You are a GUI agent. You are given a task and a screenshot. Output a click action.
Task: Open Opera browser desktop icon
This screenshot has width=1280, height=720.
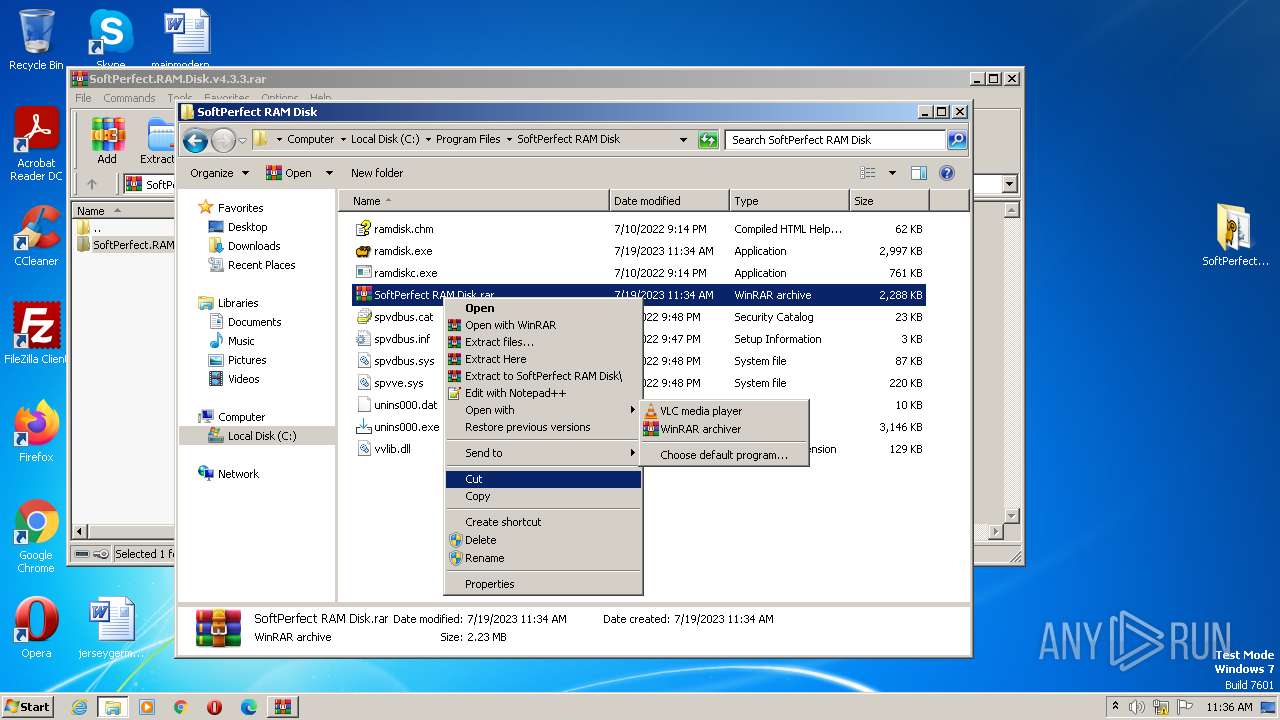36,628
